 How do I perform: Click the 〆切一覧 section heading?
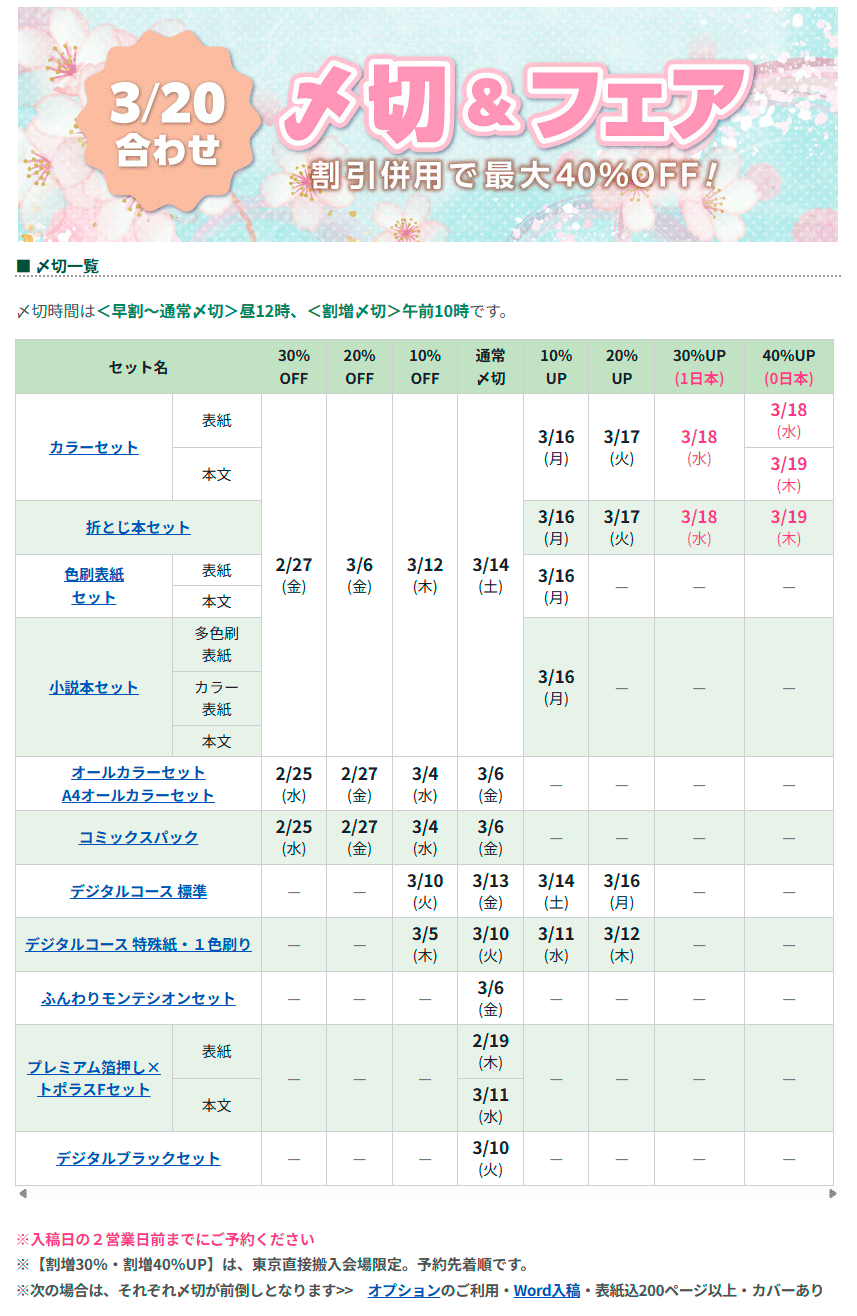[66, 266]
